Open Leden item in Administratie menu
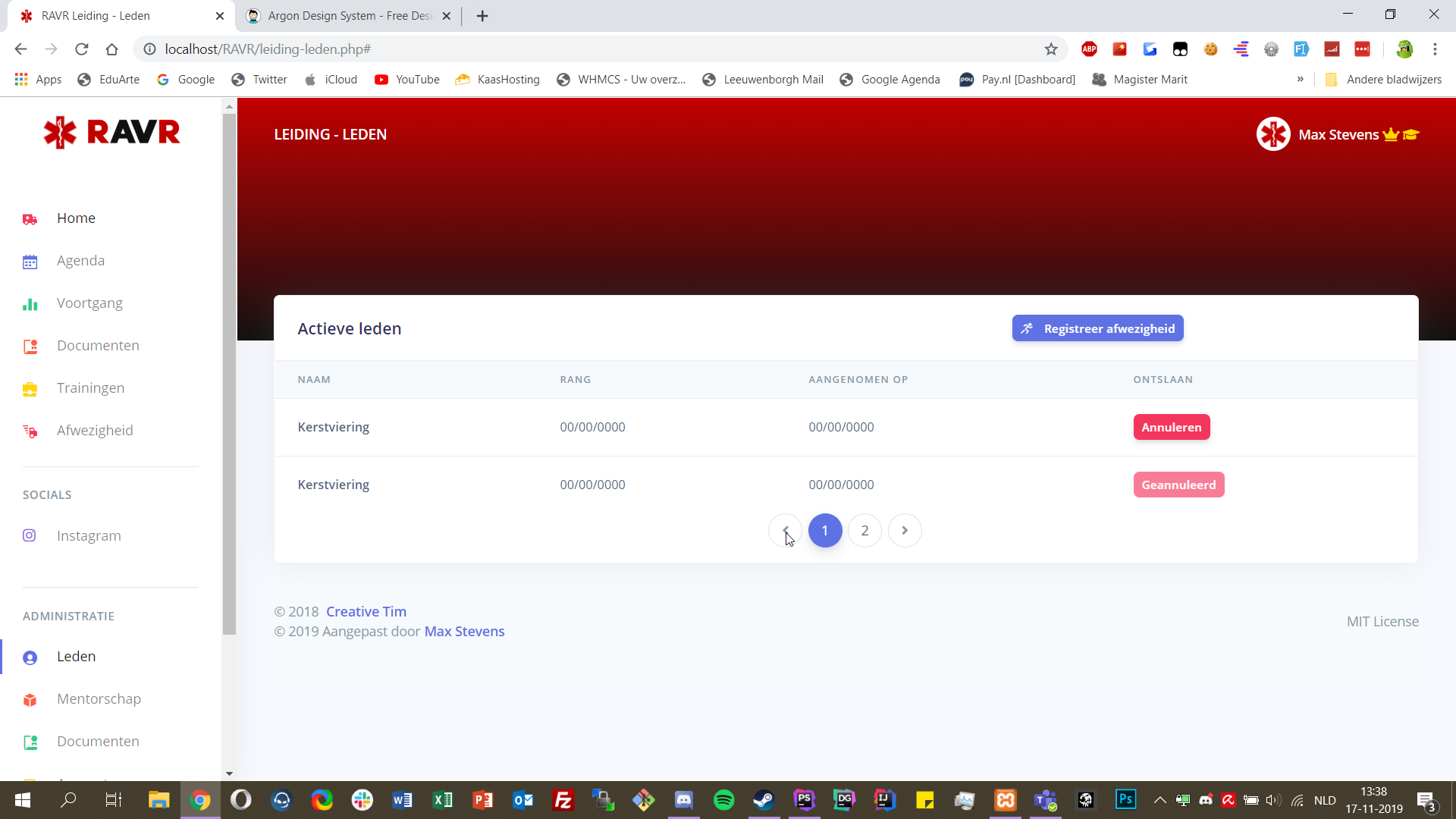The height and width of the screenshot is (819, 1456). point(76,657)
